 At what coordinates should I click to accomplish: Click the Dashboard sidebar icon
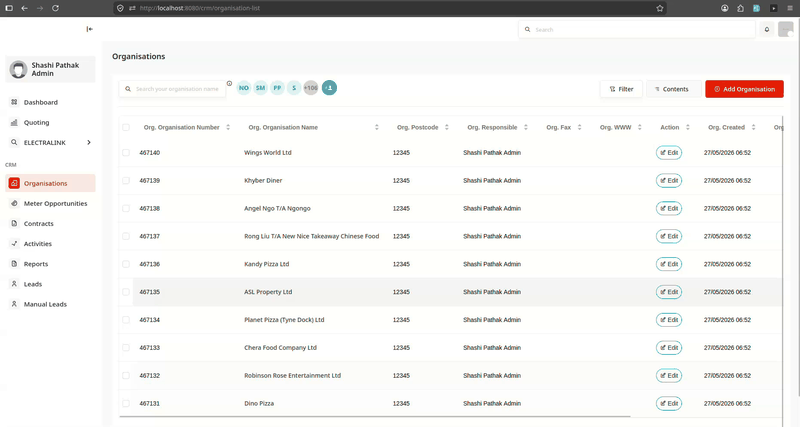coord(14,102)
